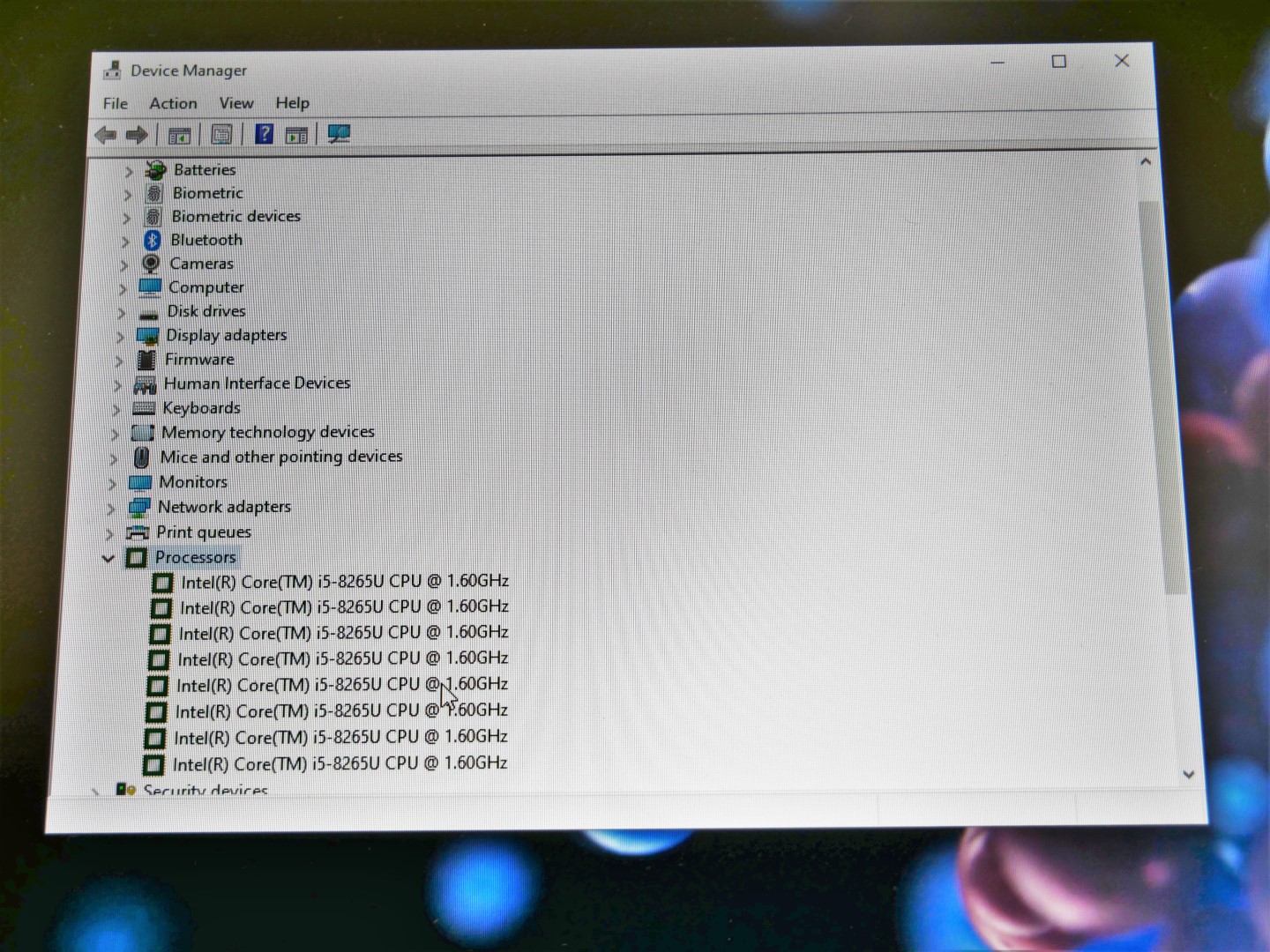
Task: Select the "Memory technology devices" label
Action: tap(268, 432)
